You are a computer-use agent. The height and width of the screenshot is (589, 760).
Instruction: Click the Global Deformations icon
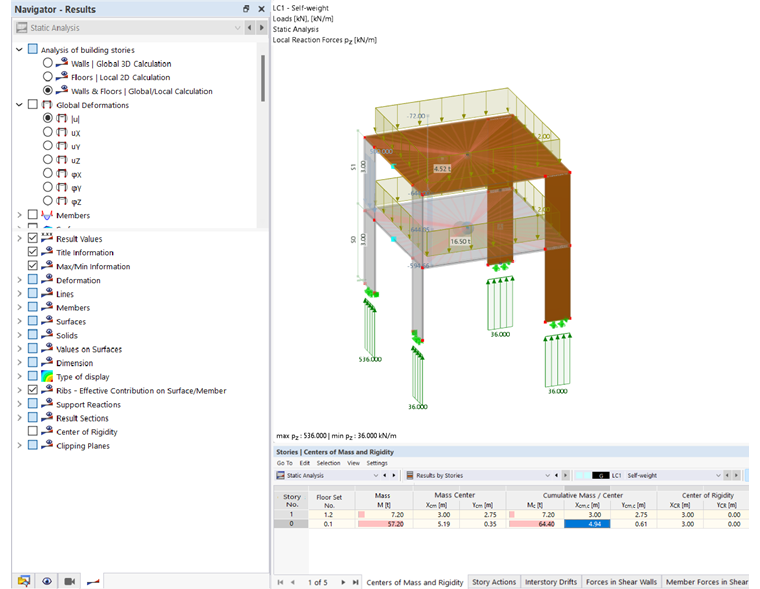tap(47, 105)
